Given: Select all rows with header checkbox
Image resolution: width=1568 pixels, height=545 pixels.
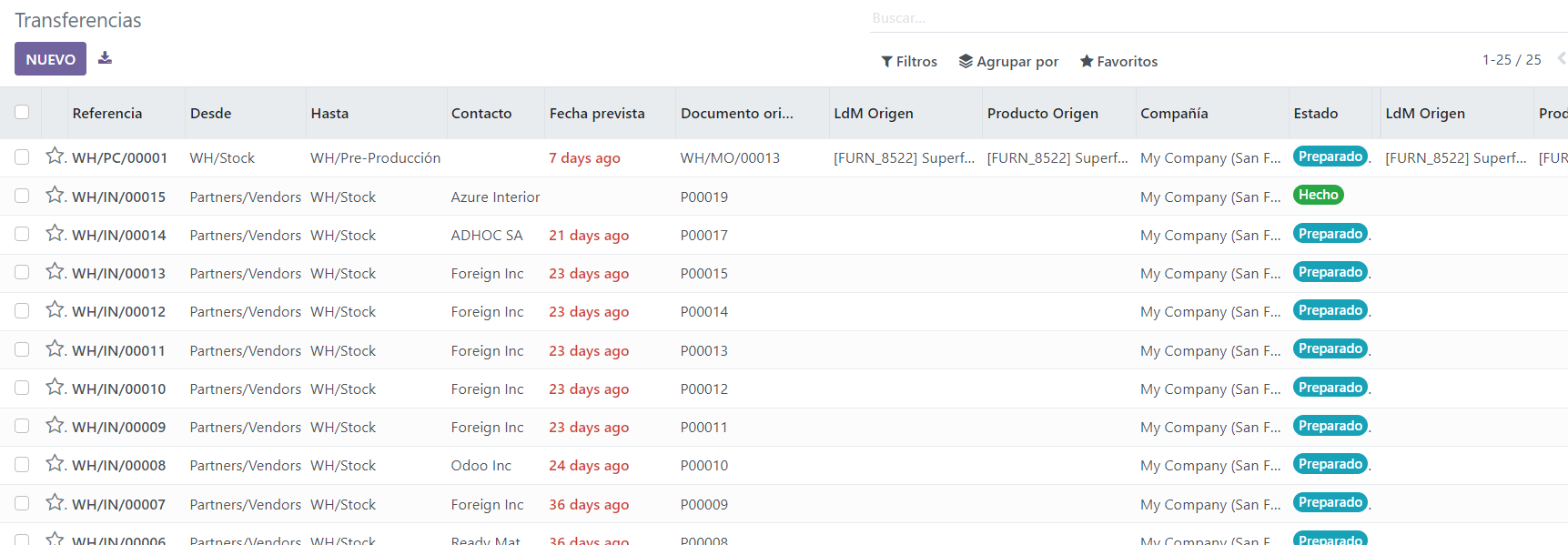Looking at the screenshot, I should 22,112.
